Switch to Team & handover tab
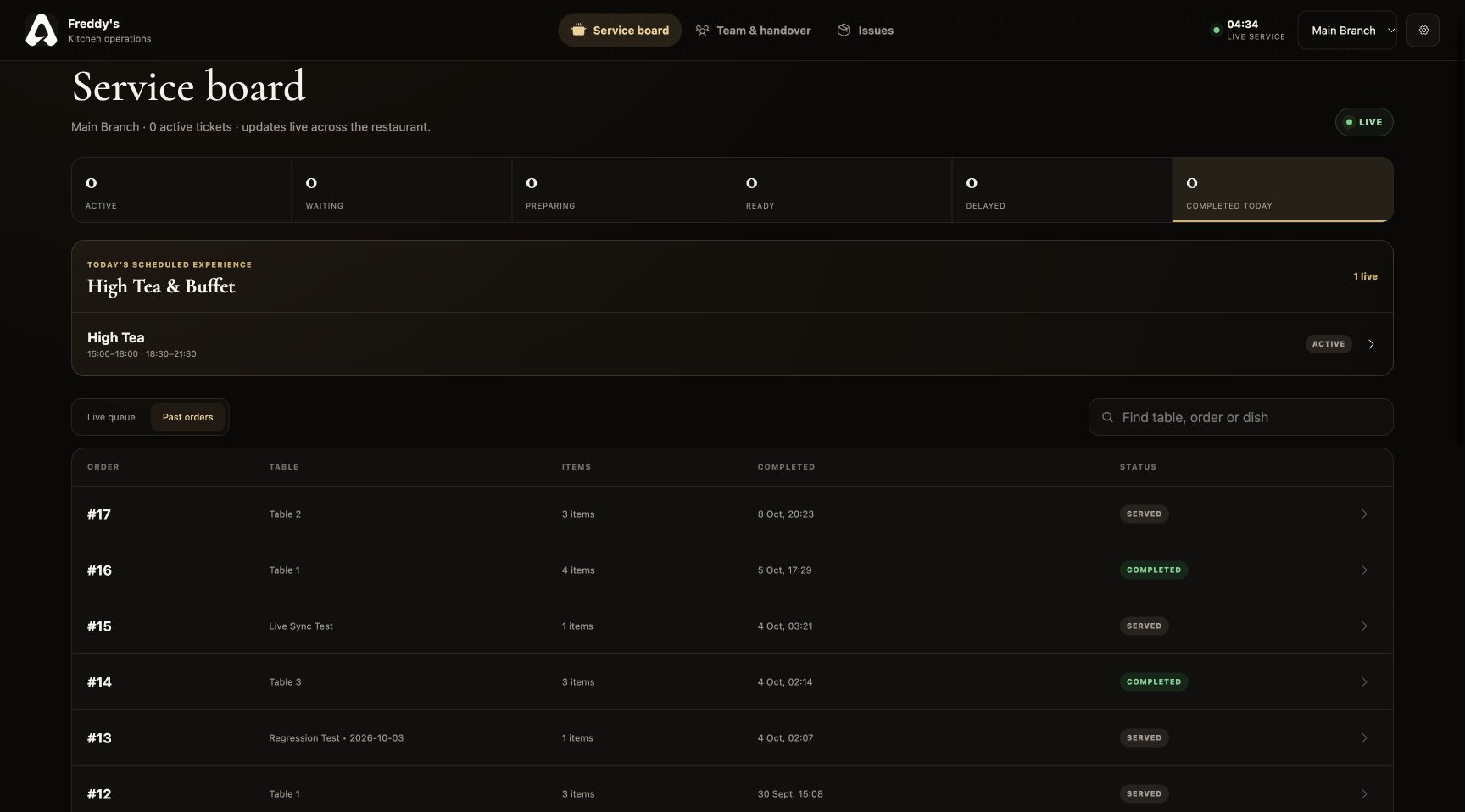 tap(753, 31)
